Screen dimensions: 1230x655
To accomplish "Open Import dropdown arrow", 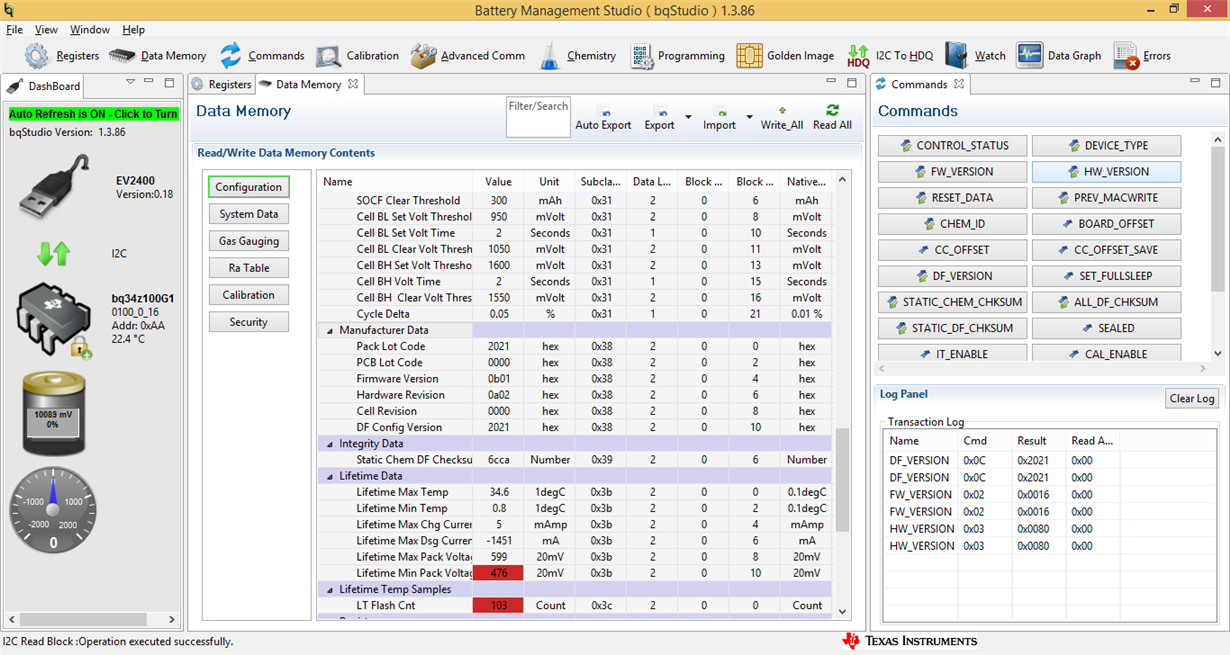I will [749, 118].
